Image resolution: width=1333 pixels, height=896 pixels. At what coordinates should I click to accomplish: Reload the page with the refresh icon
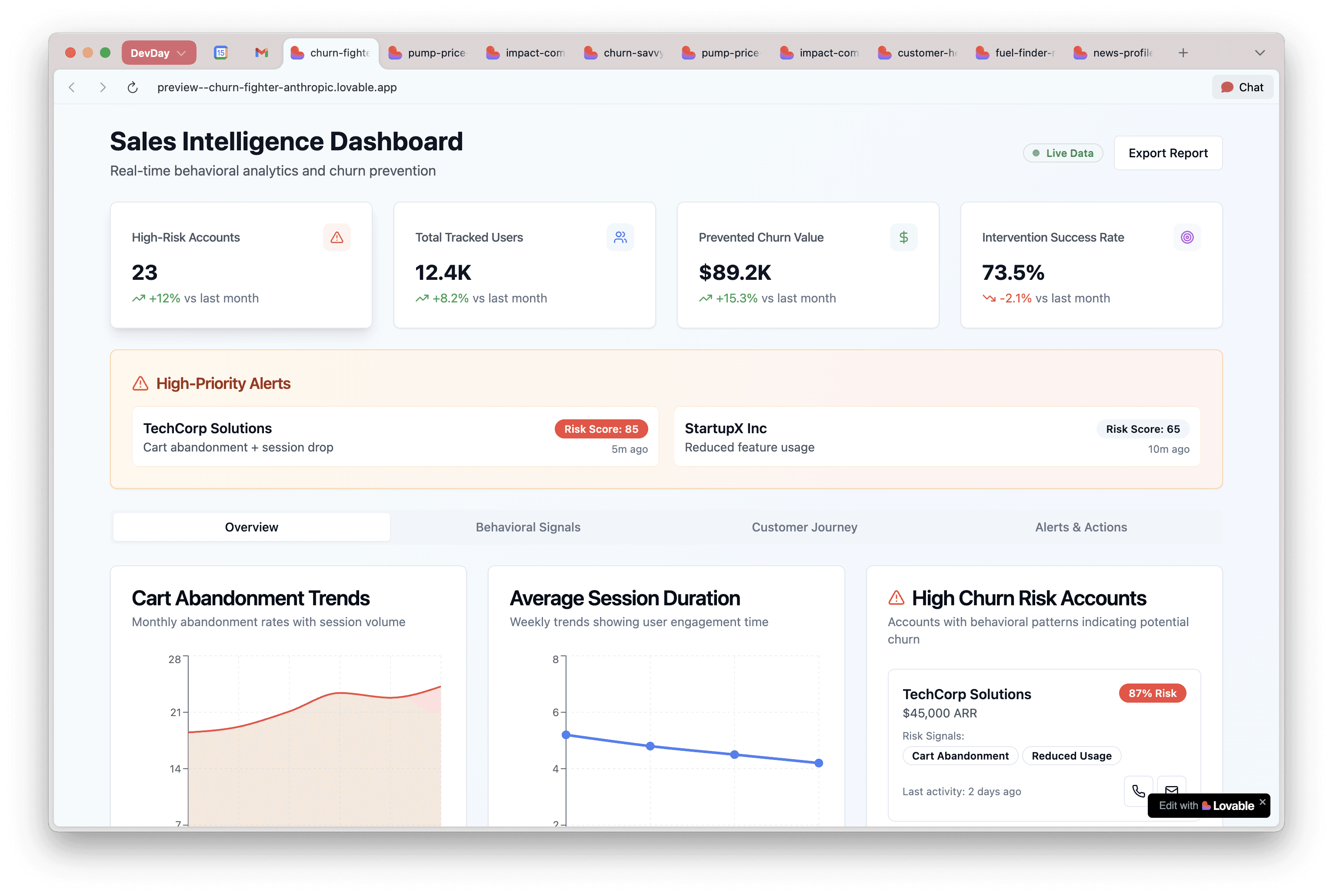click(133, 87)
